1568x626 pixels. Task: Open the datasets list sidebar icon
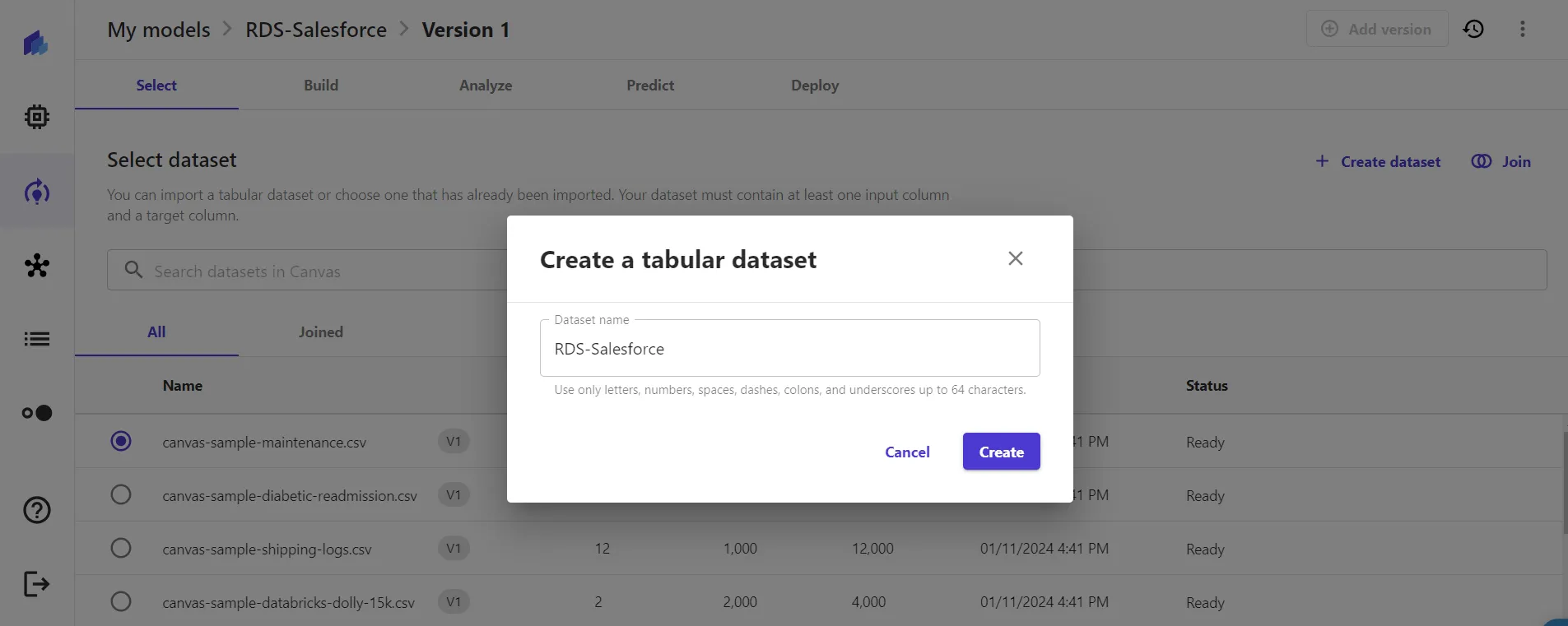click(x=36, y=339)
